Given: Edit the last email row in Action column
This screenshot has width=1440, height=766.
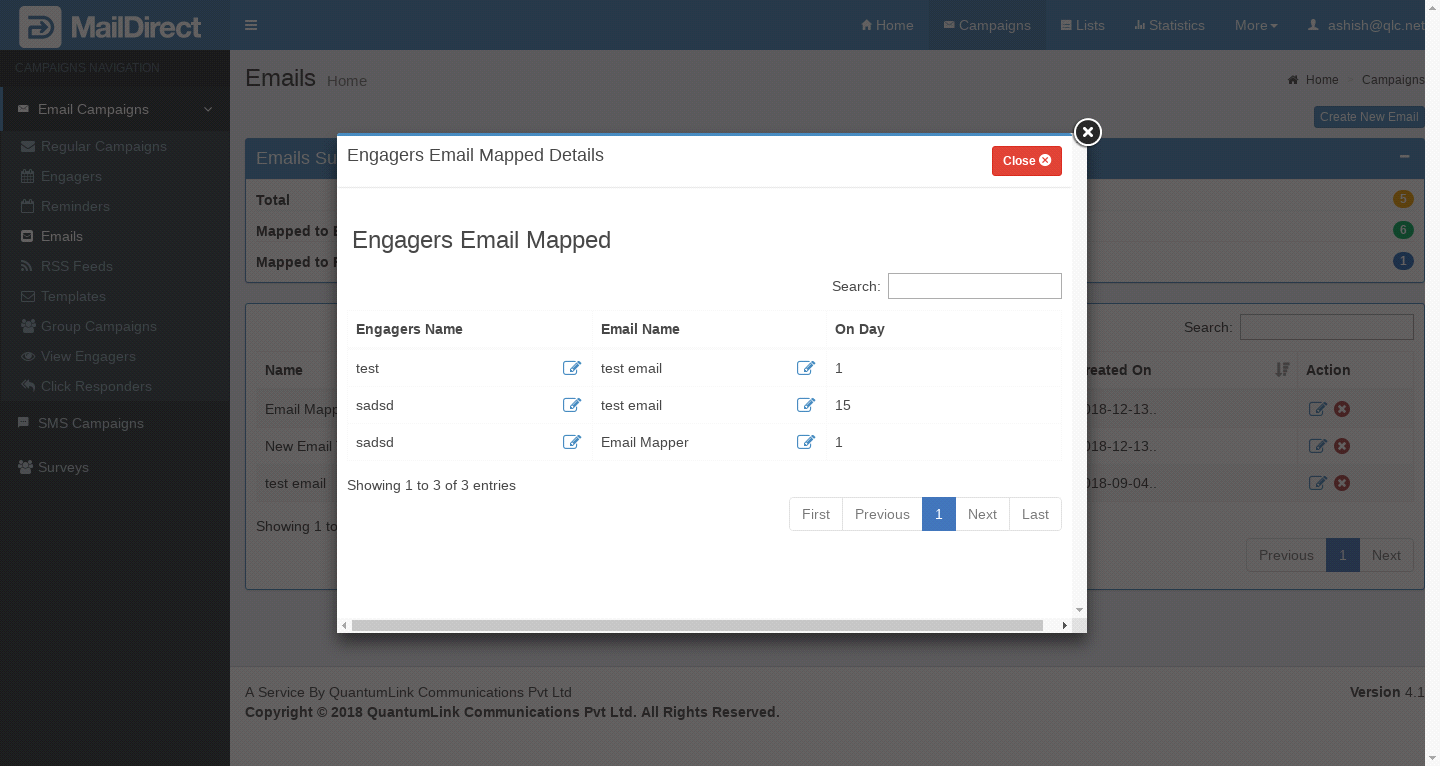Looking at the screenshot, I should (1318, 483).
